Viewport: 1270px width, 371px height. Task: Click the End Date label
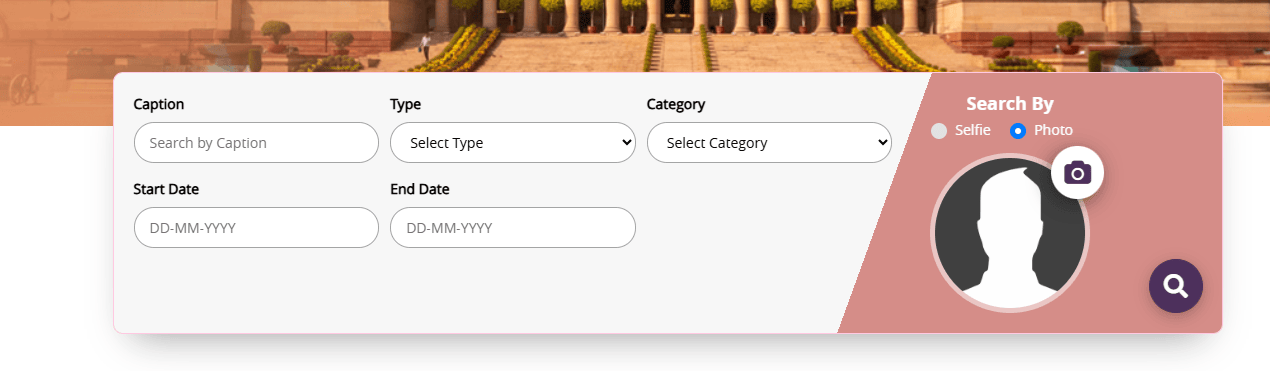tap(420, 189)
